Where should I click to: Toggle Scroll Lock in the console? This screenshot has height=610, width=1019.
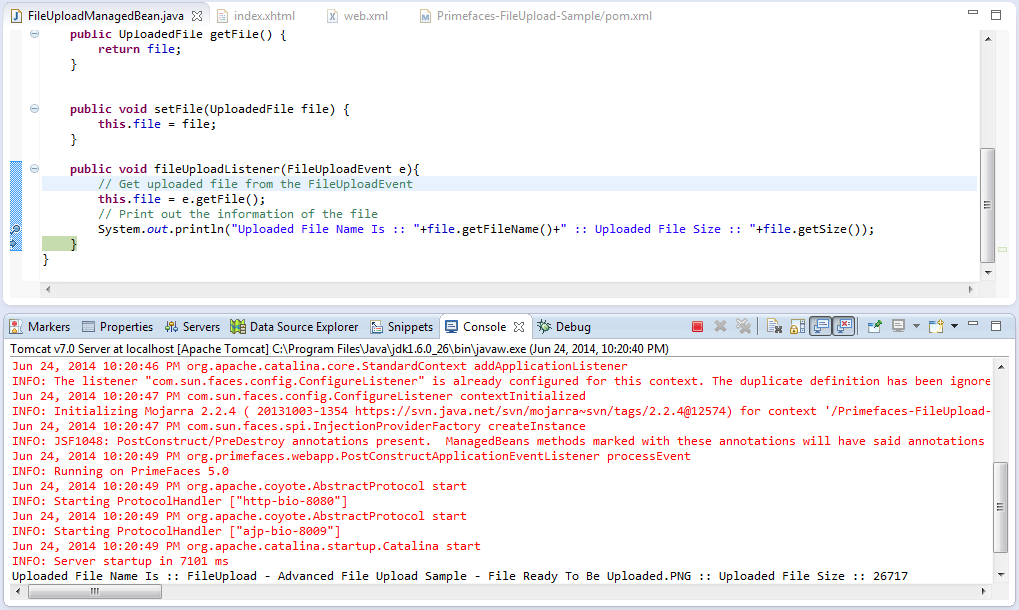tap(797, 327)
